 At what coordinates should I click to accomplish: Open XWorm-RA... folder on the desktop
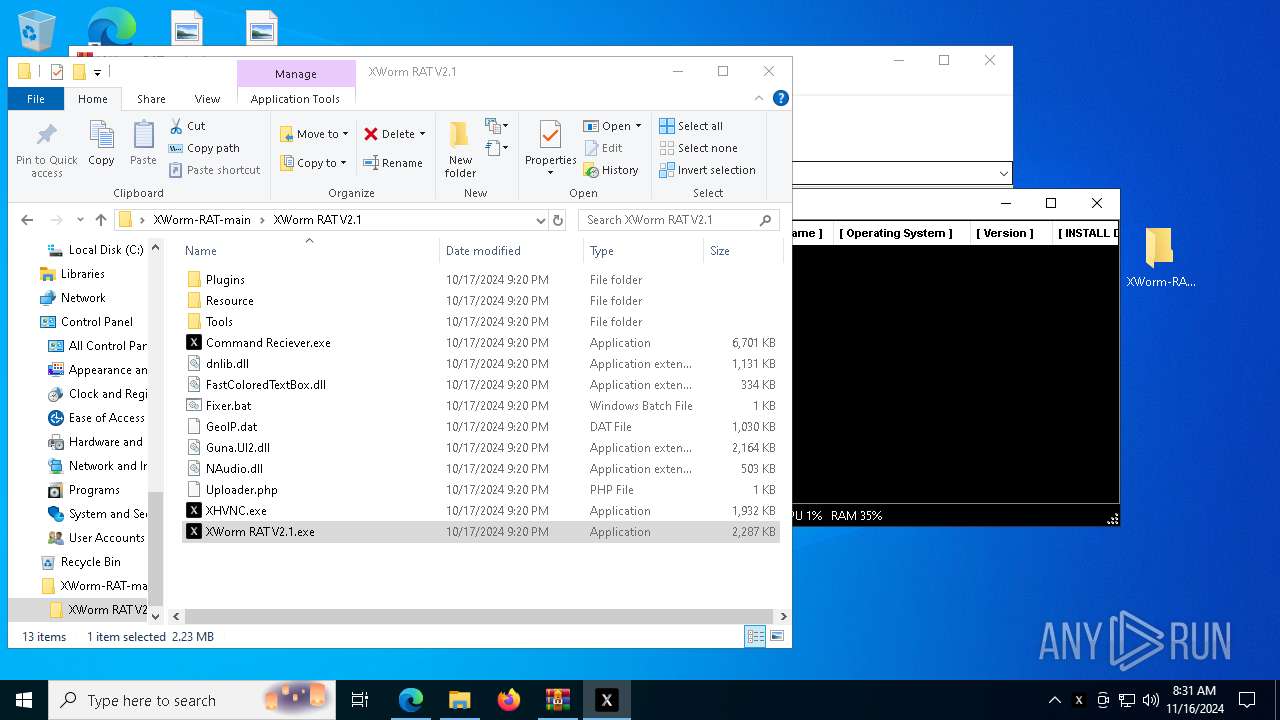[1160, 258]
